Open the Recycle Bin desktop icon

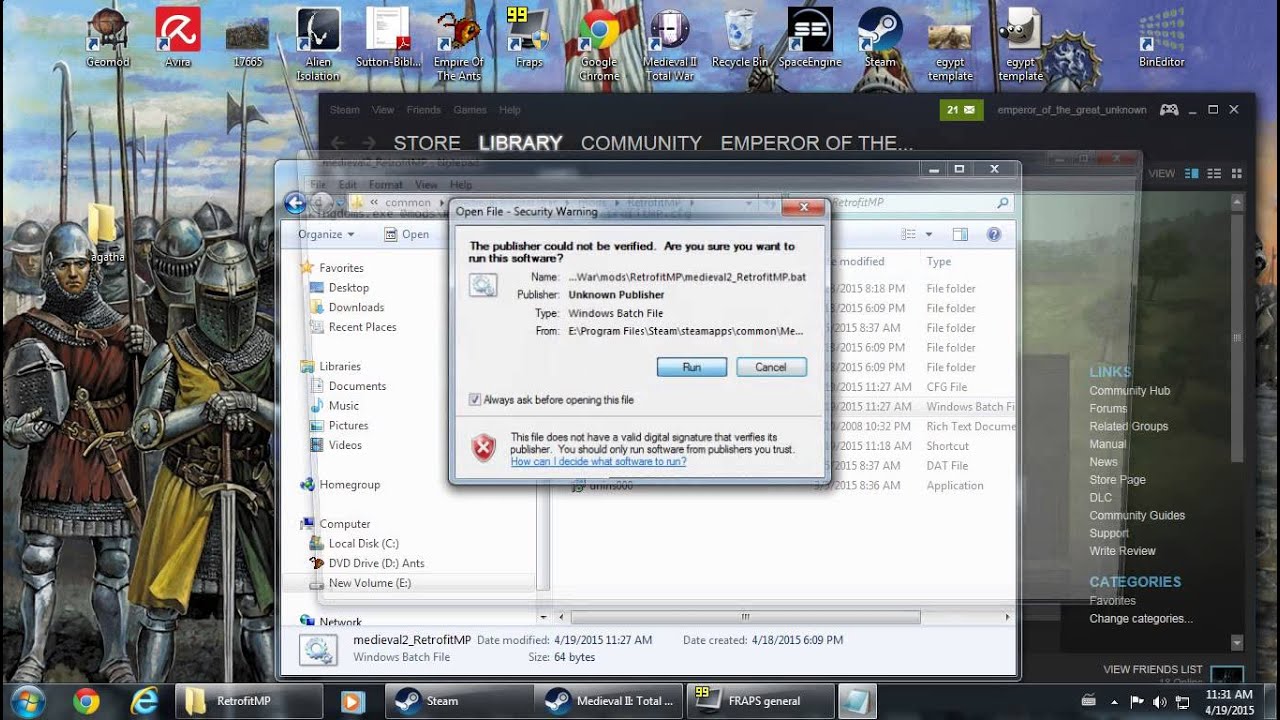[x=740, y=38]
